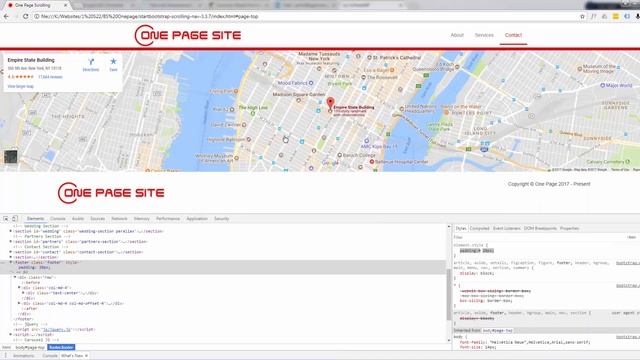This screenshot has width=640, height=360.
Task: Click the Madison Square Garden map label
Action: click(299, 94)
